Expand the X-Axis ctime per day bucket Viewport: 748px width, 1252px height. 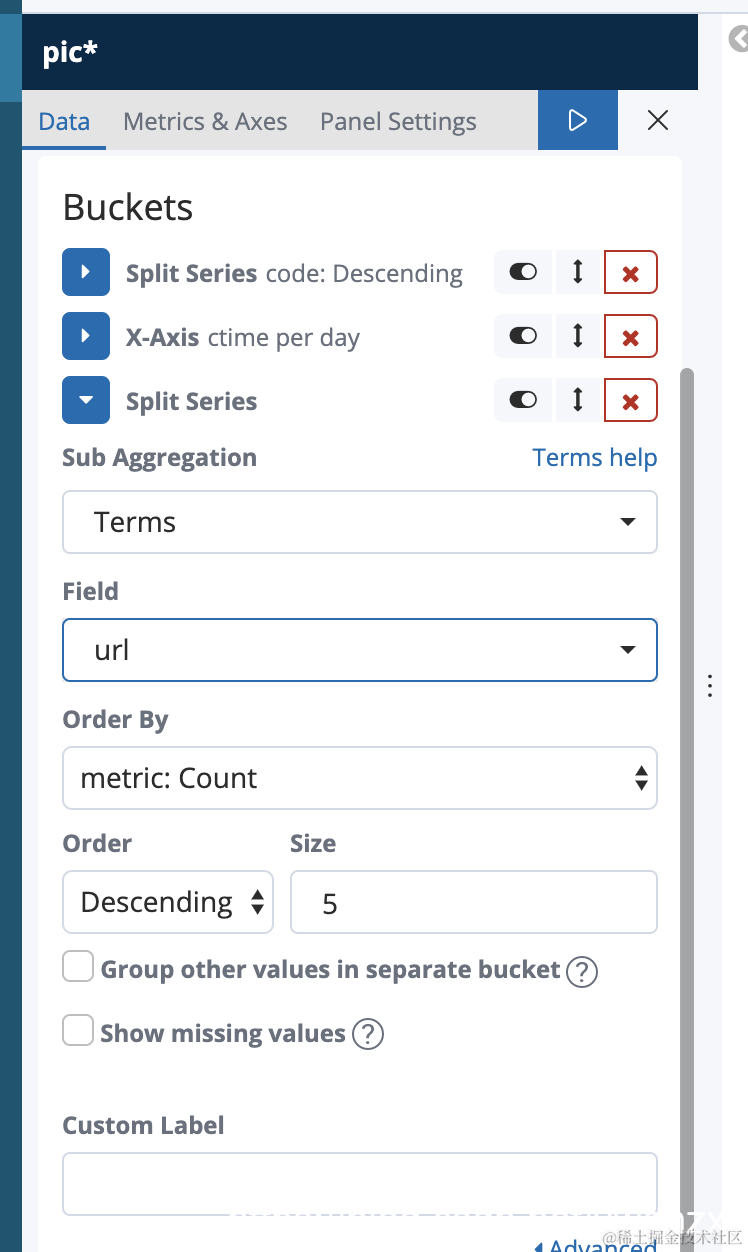(86, 336)
